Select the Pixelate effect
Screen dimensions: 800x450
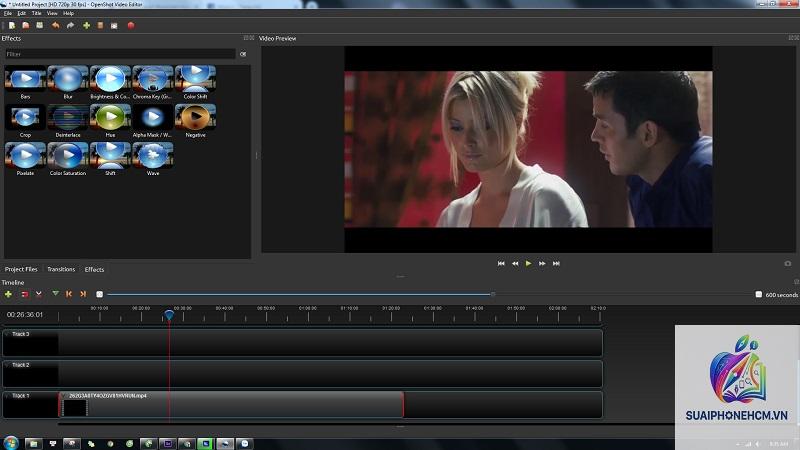pyautogui.click(x=25, y=160)
